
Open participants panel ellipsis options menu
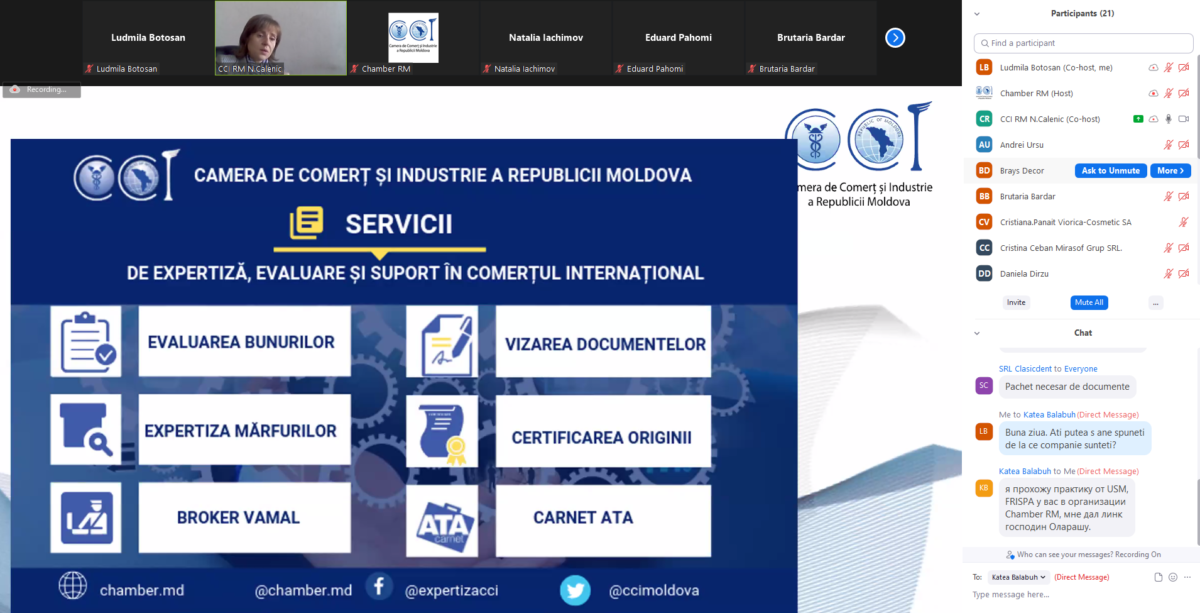[x=1156, y=302]
